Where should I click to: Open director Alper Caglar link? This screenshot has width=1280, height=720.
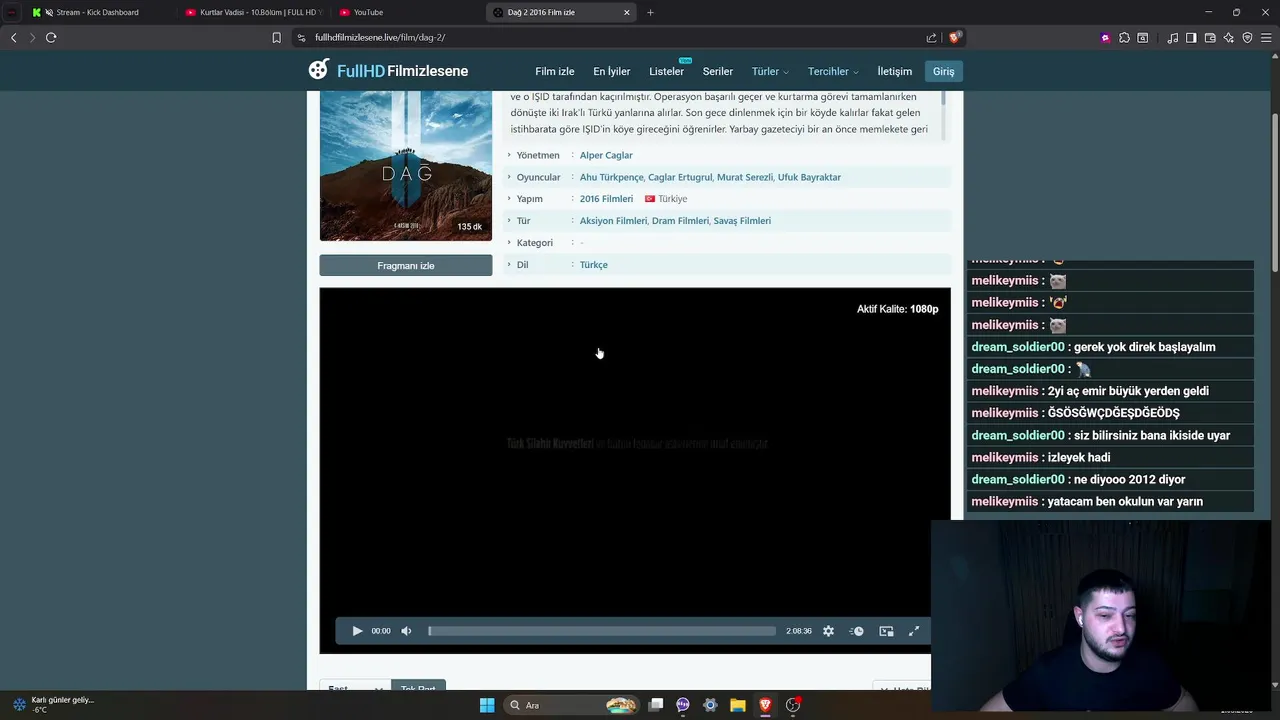tap(606, 155)
